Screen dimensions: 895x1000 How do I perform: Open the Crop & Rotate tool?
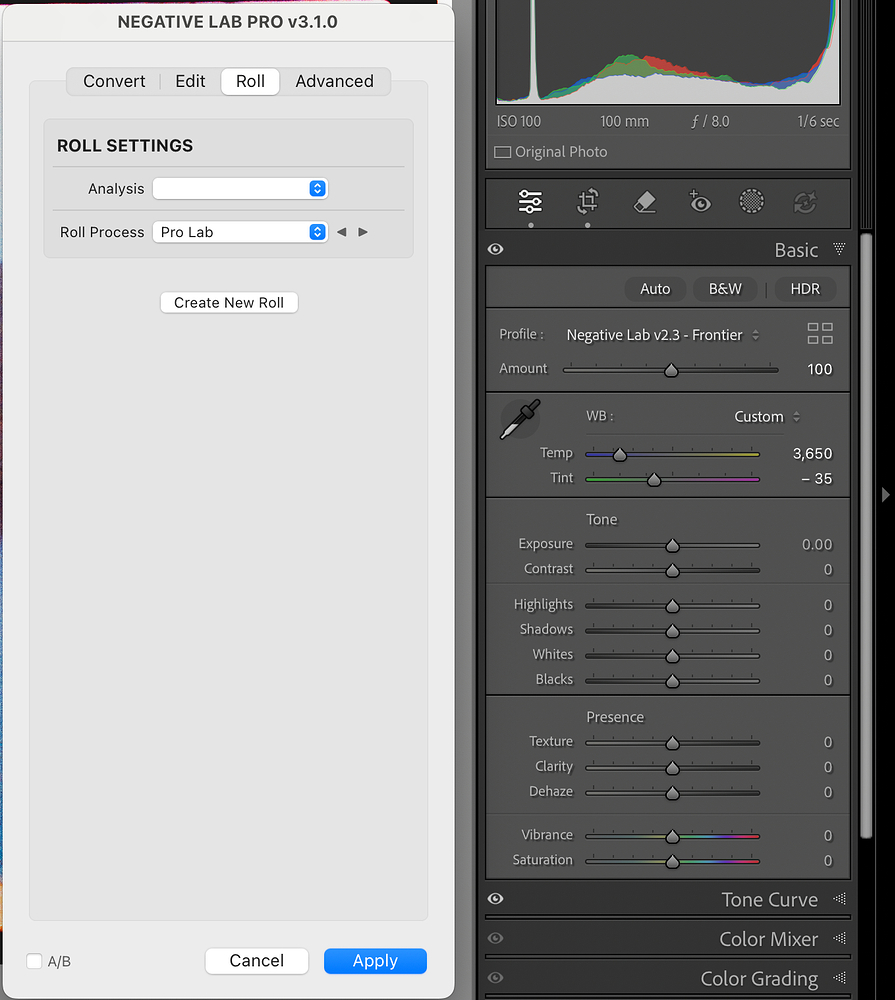[x=587, y=202]
